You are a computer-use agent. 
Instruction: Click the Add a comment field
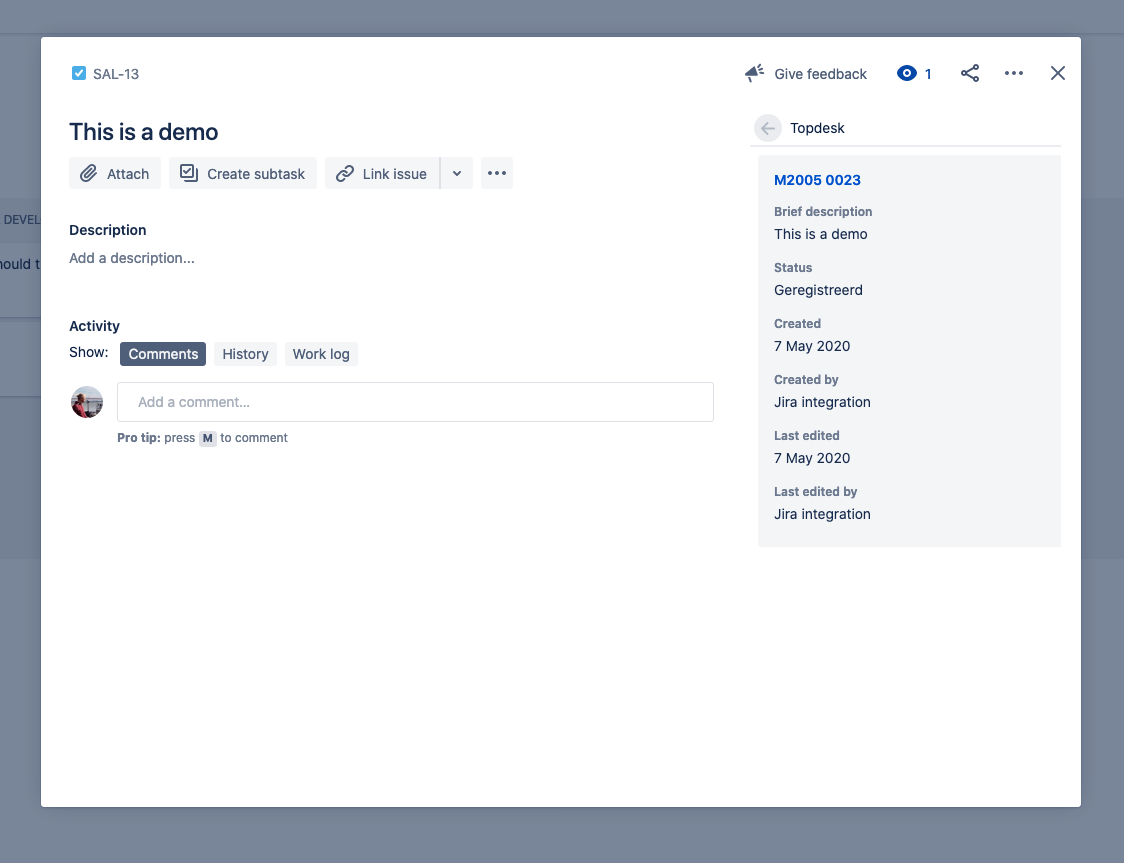click(415, 402)
